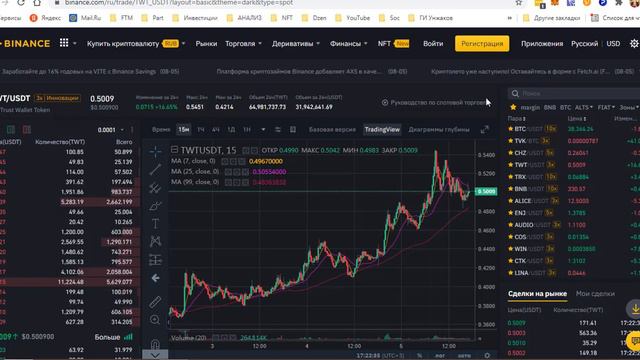Screen dimensions: 640x360
Task: Click 'Больше' under the order book
Action: point(107,337)
